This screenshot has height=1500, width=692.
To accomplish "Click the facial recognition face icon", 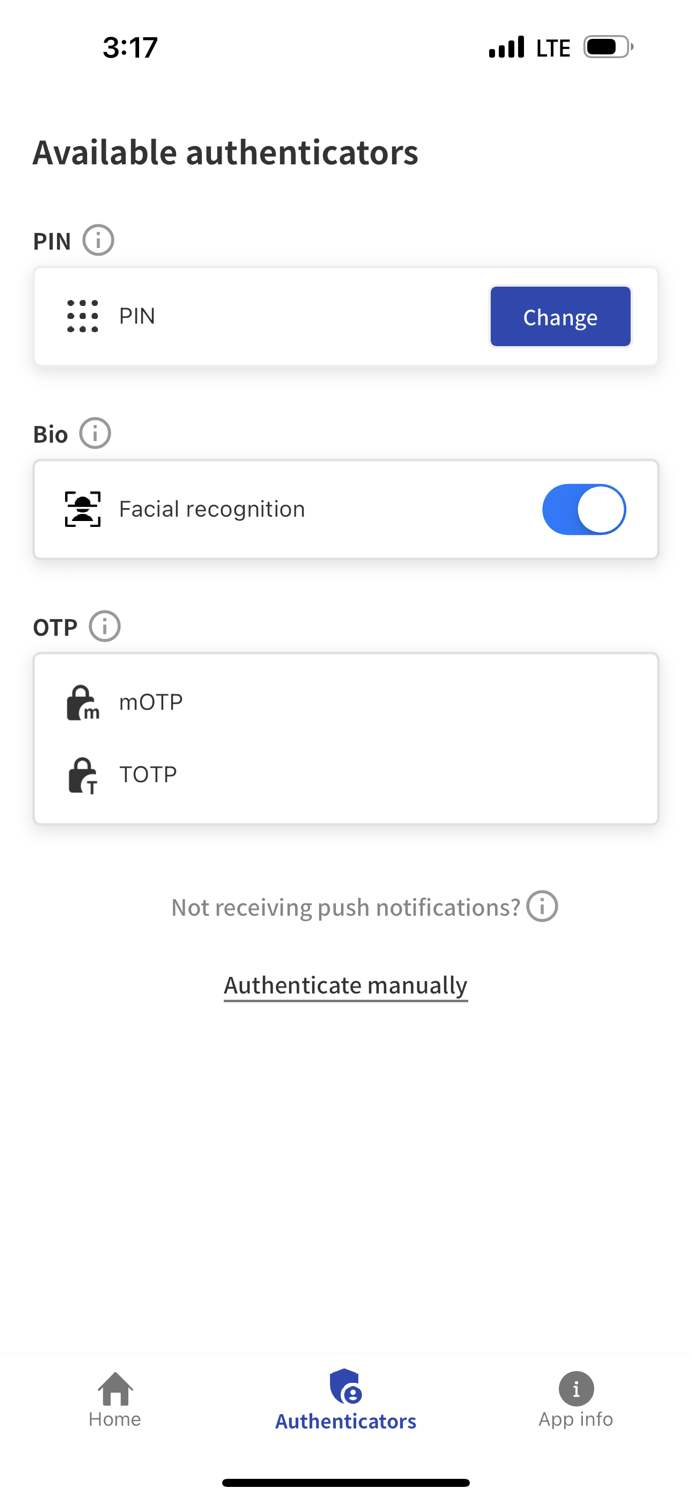I will 83,509.
